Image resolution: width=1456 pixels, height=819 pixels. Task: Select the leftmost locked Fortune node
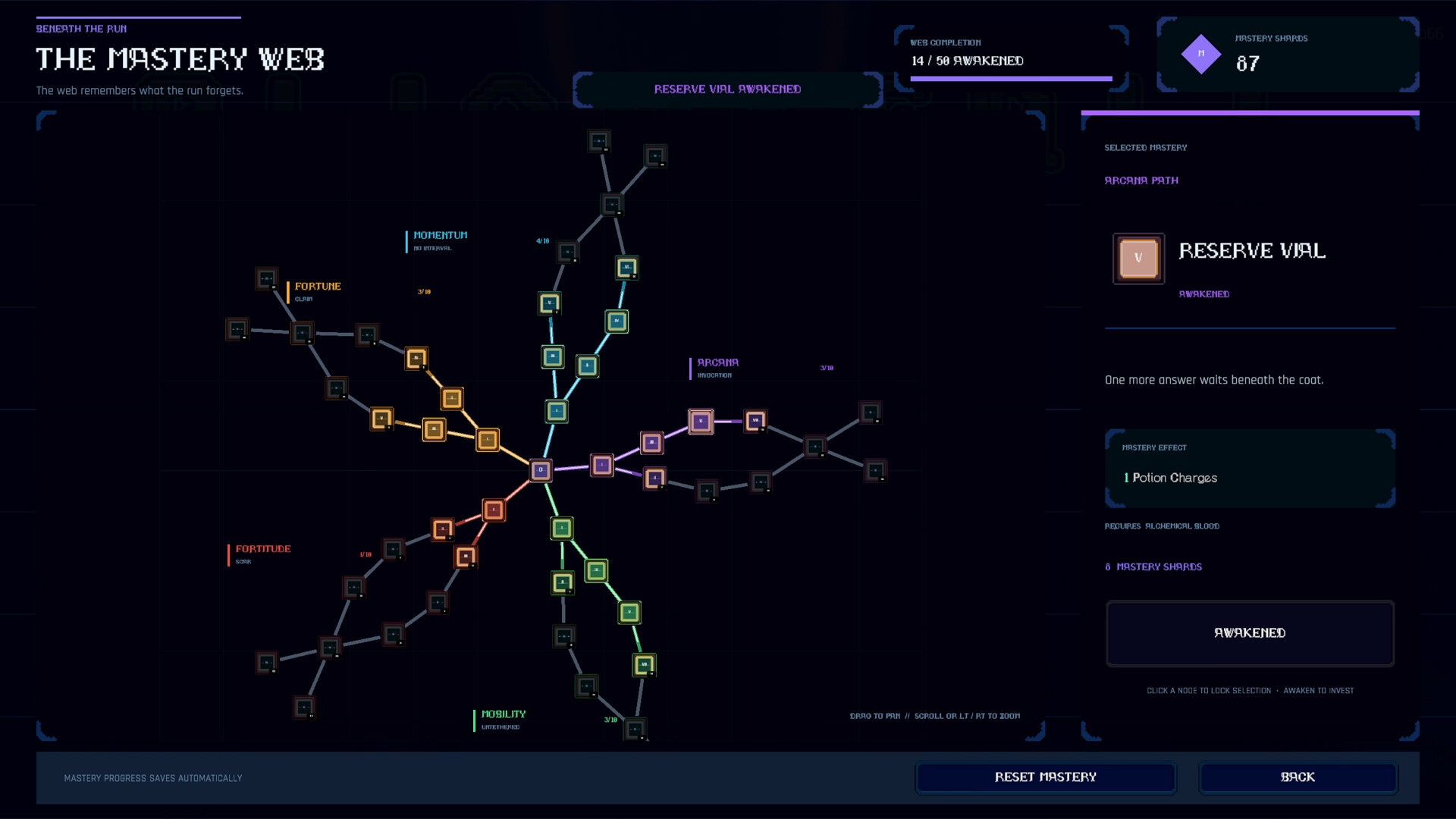click(237, 329)
